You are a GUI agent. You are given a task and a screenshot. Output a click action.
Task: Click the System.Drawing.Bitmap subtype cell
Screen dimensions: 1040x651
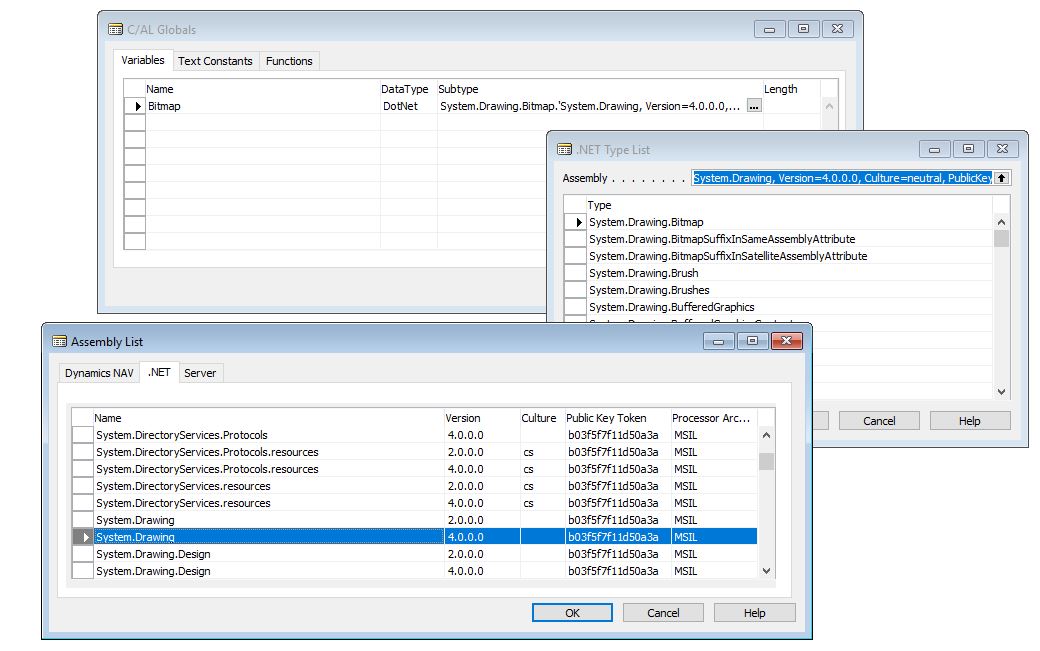592,106
